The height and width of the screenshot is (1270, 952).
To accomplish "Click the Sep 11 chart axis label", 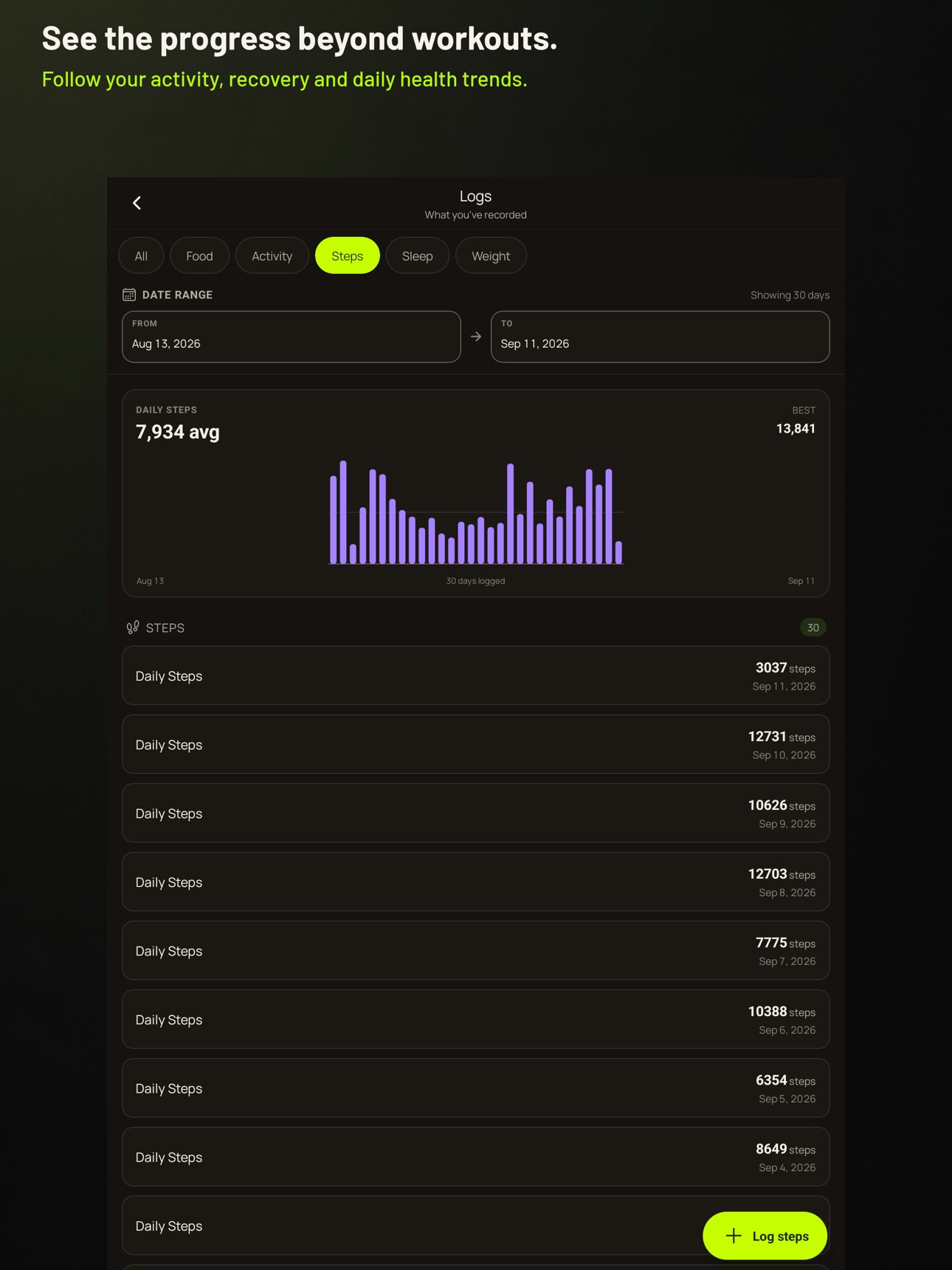I will (x=801, y=581).
